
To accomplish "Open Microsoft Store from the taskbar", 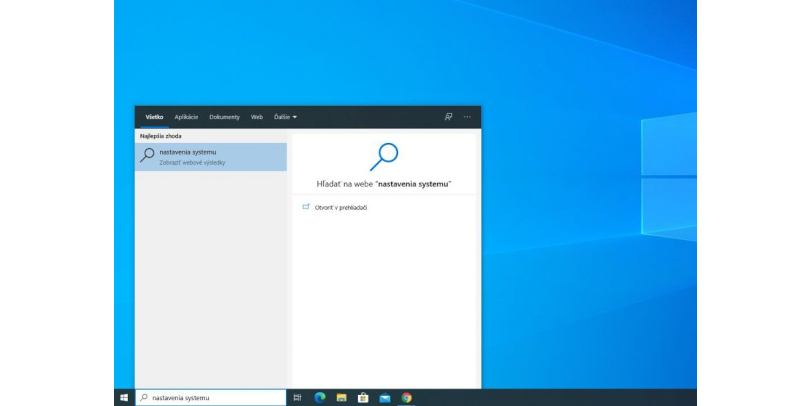I will point(363,397).
